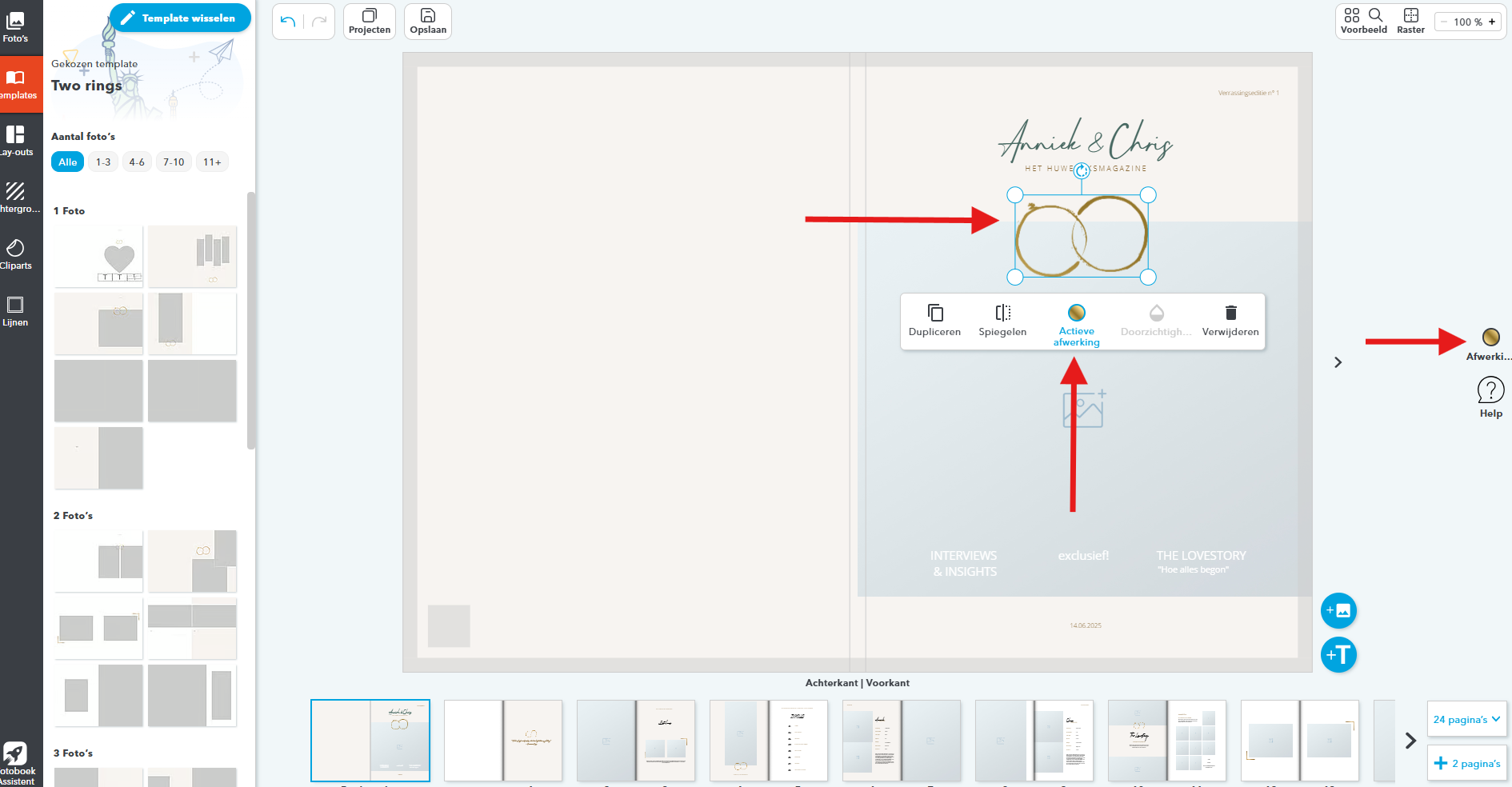Click the rotate handle above the rings
Screen dimensions: 1512x787
[x=1082, y=170]
